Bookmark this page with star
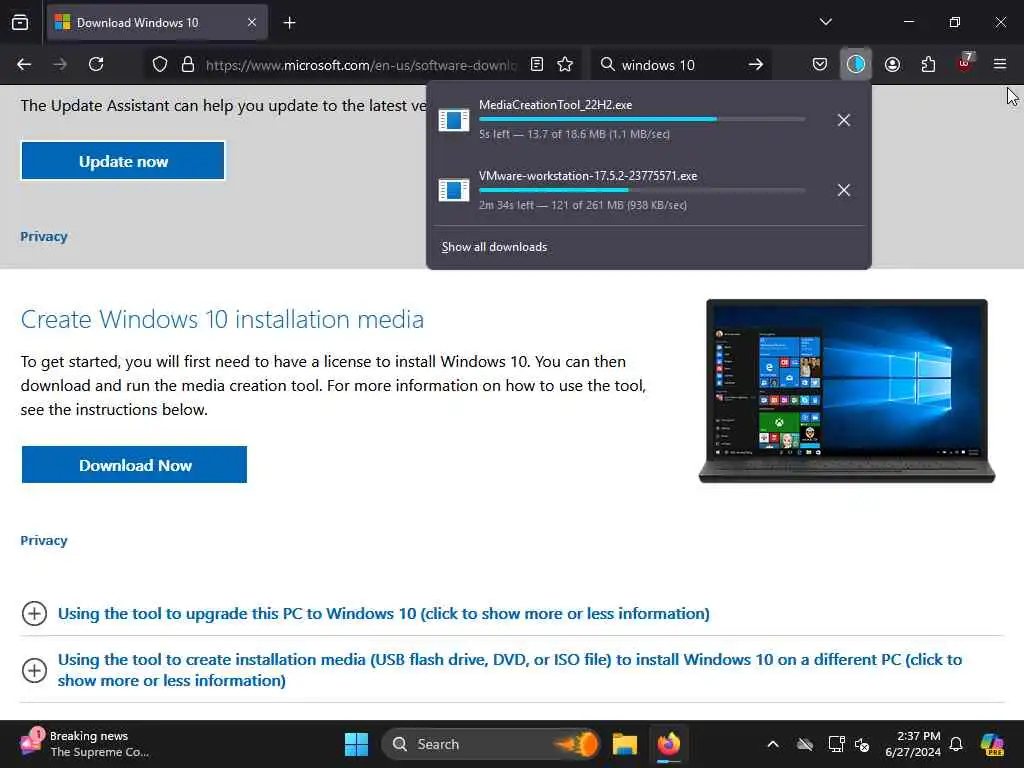 click(566, 64)
